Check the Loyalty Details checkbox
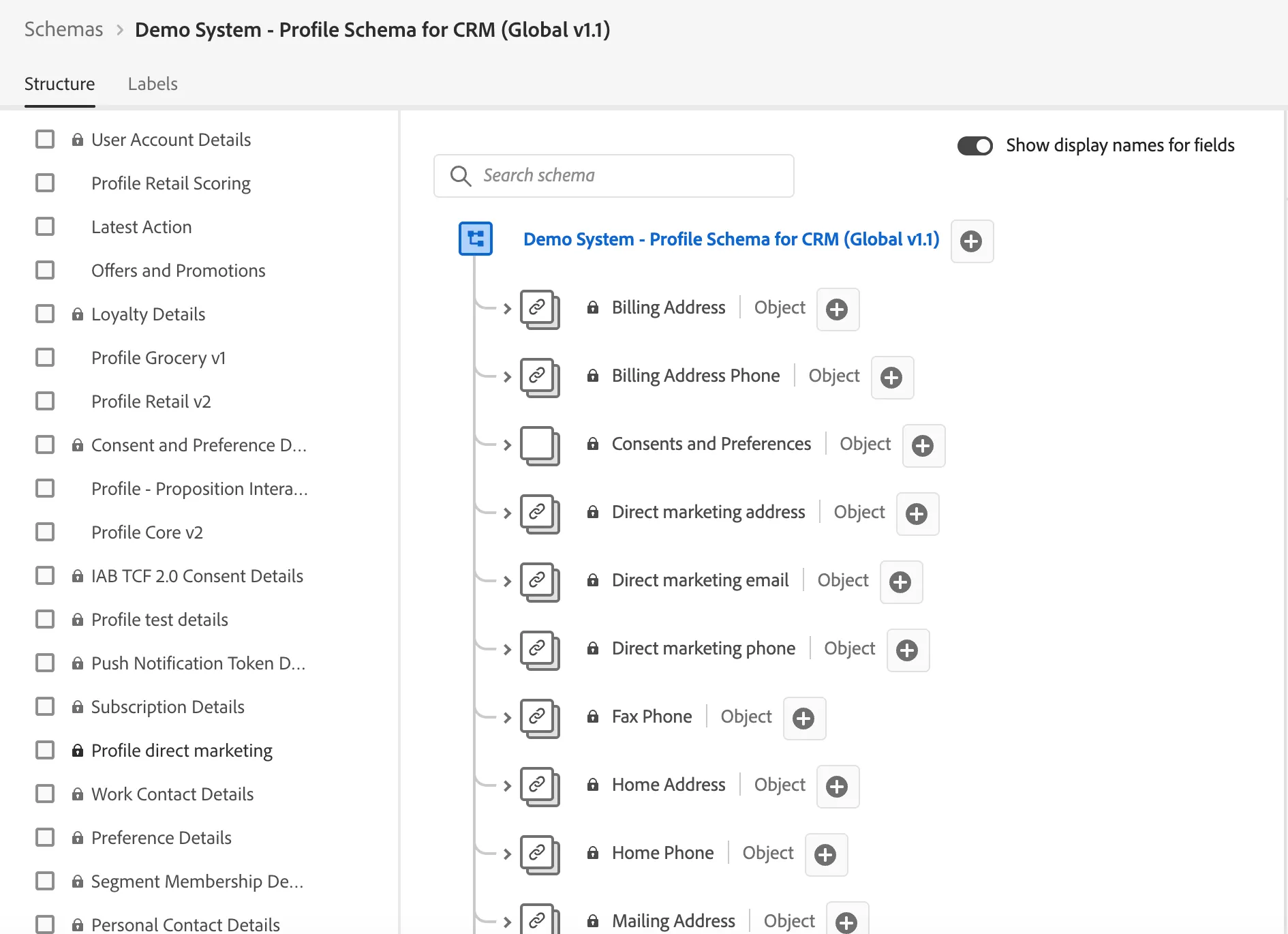Viewport: 1288px width, 934px height. coord(45,314)
